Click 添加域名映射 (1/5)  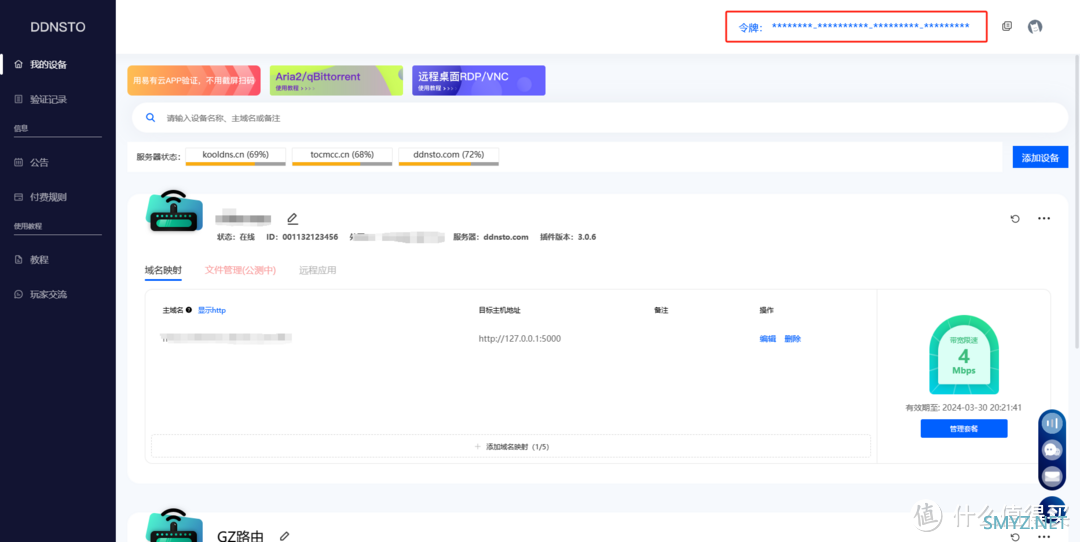point(511,446)
